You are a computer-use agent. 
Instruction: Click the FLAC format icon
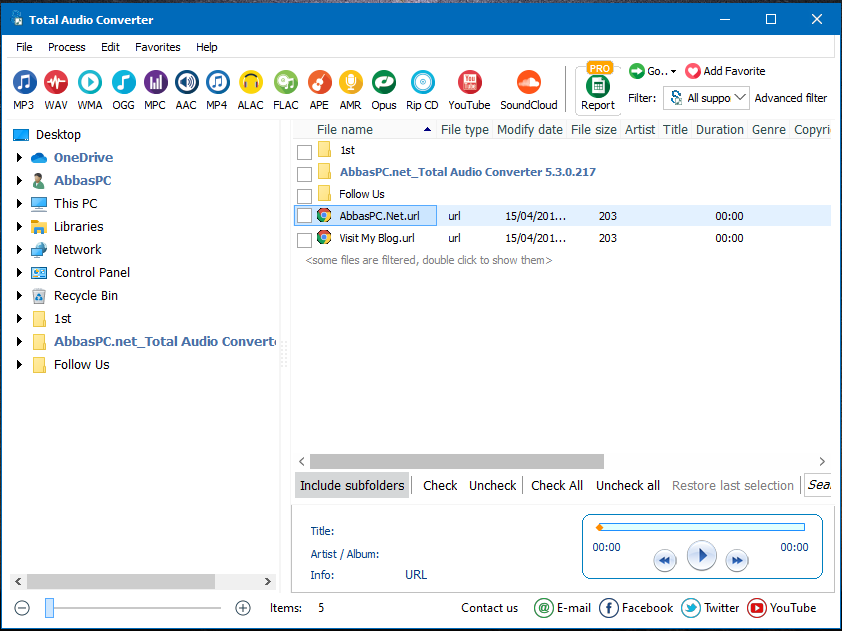(286, 83)
